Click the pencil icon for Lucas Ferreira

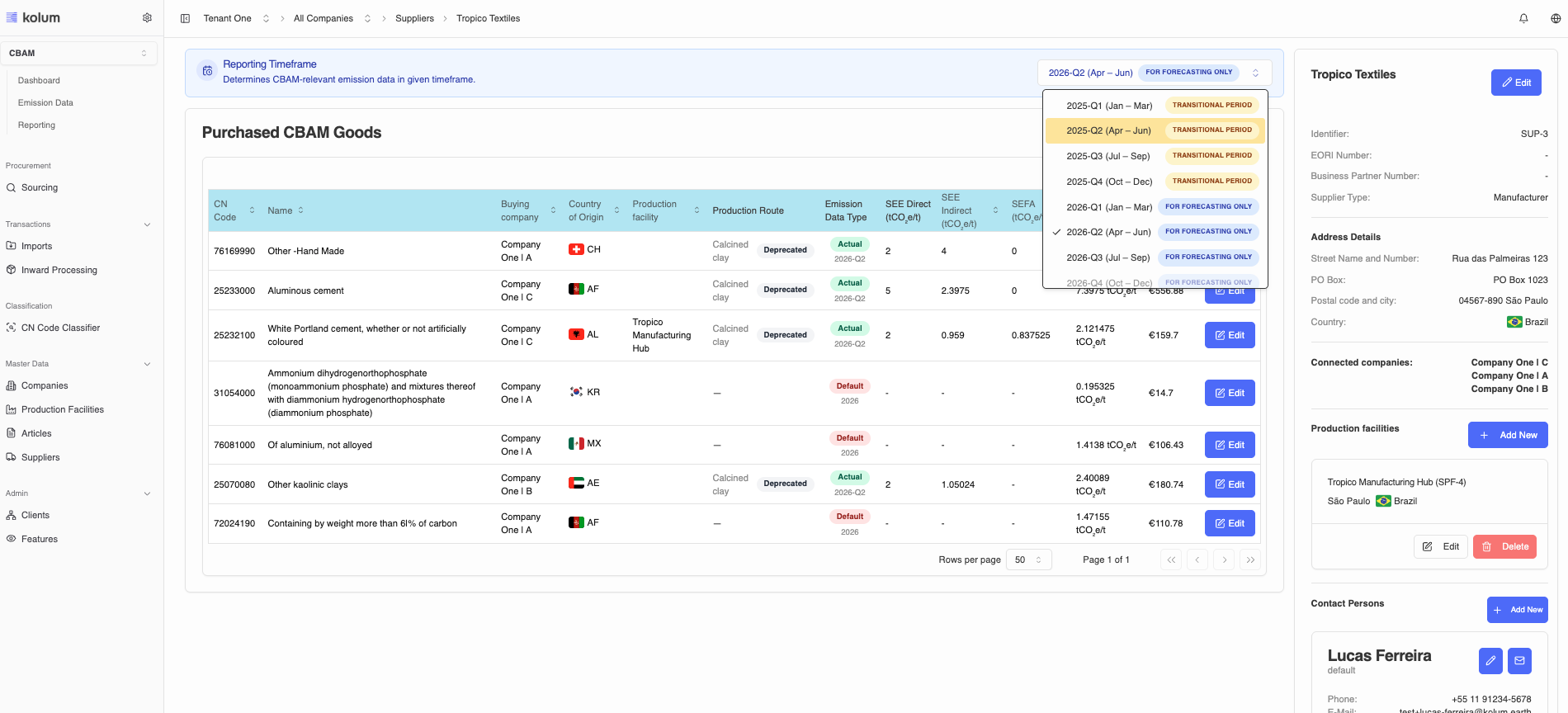coord(1490,660)
